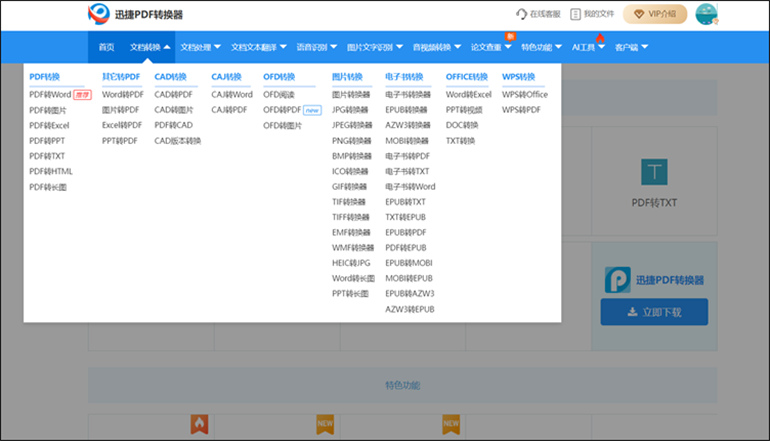
Task: Go to 首页 tab
Action: pos(107,47)
